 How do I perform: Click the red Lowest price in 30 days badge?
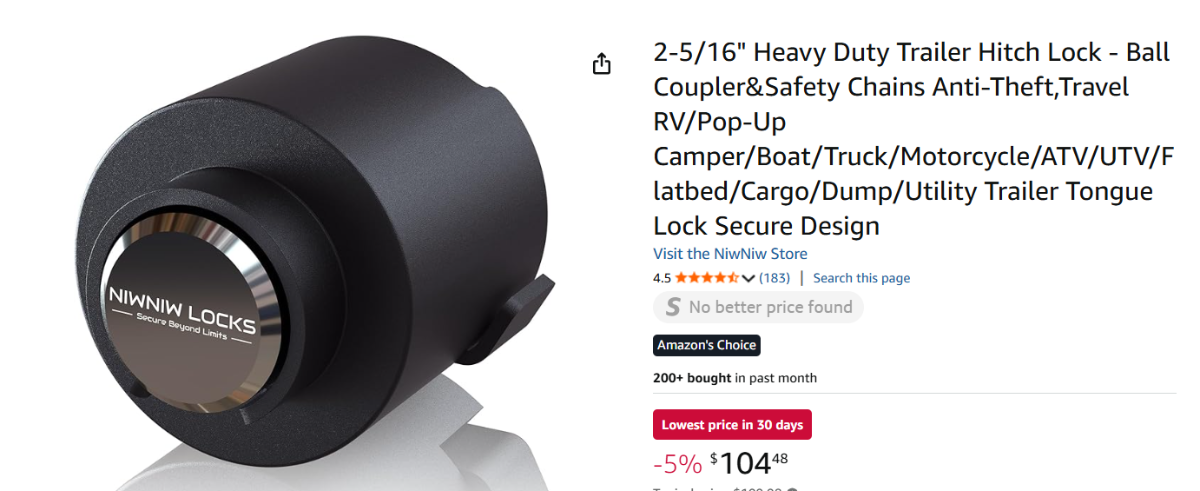point(732,425)
